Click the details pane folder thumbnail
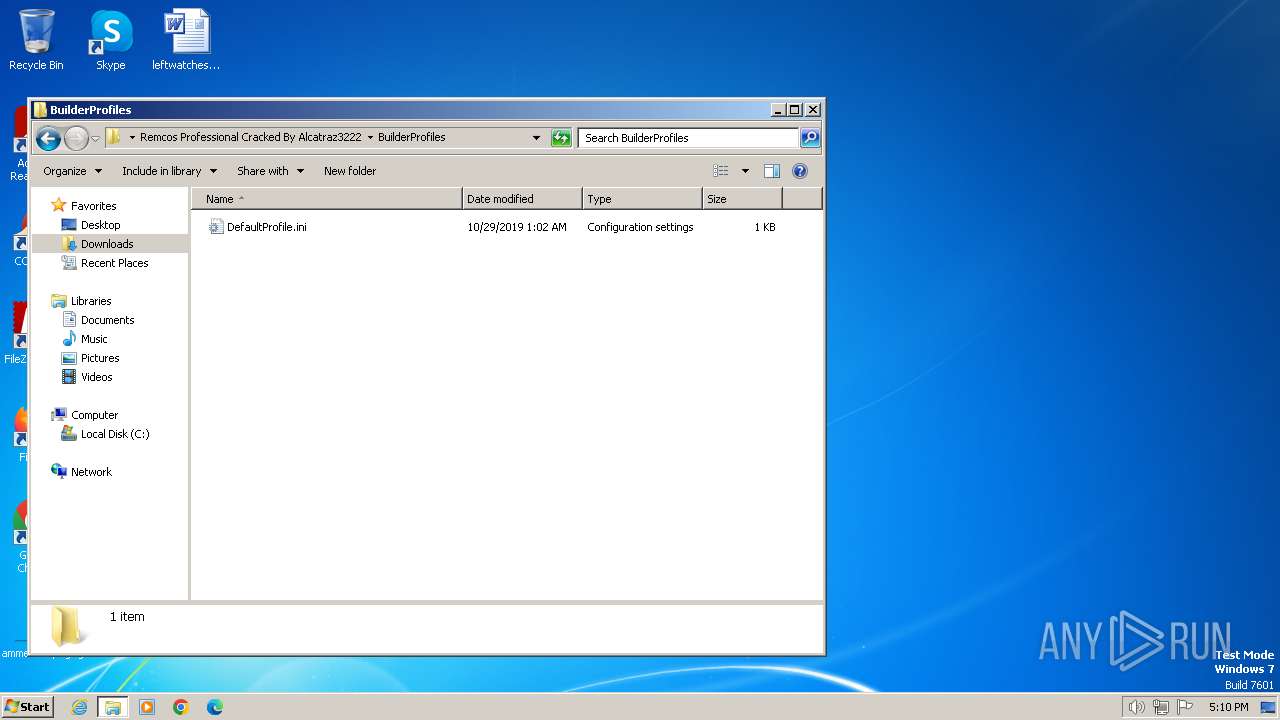 [67, 625]
